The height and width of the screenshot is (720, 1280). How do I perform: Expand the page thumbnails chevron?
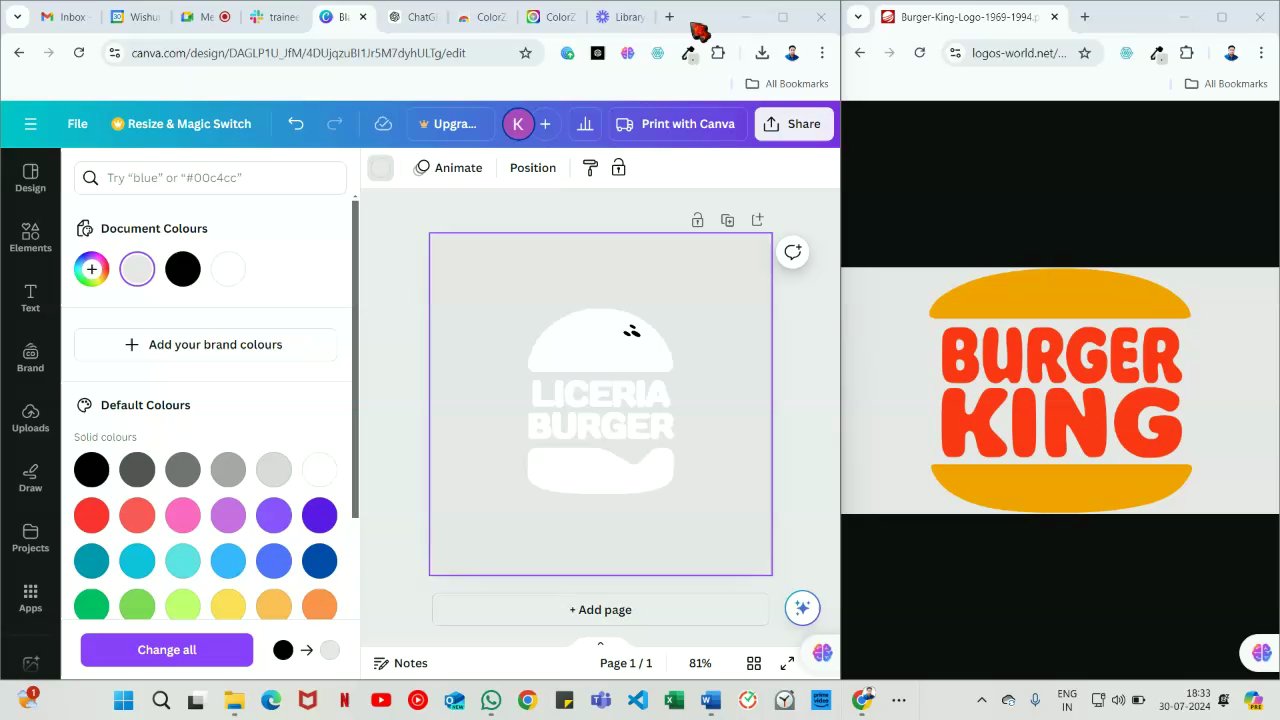tap(600, 643)
